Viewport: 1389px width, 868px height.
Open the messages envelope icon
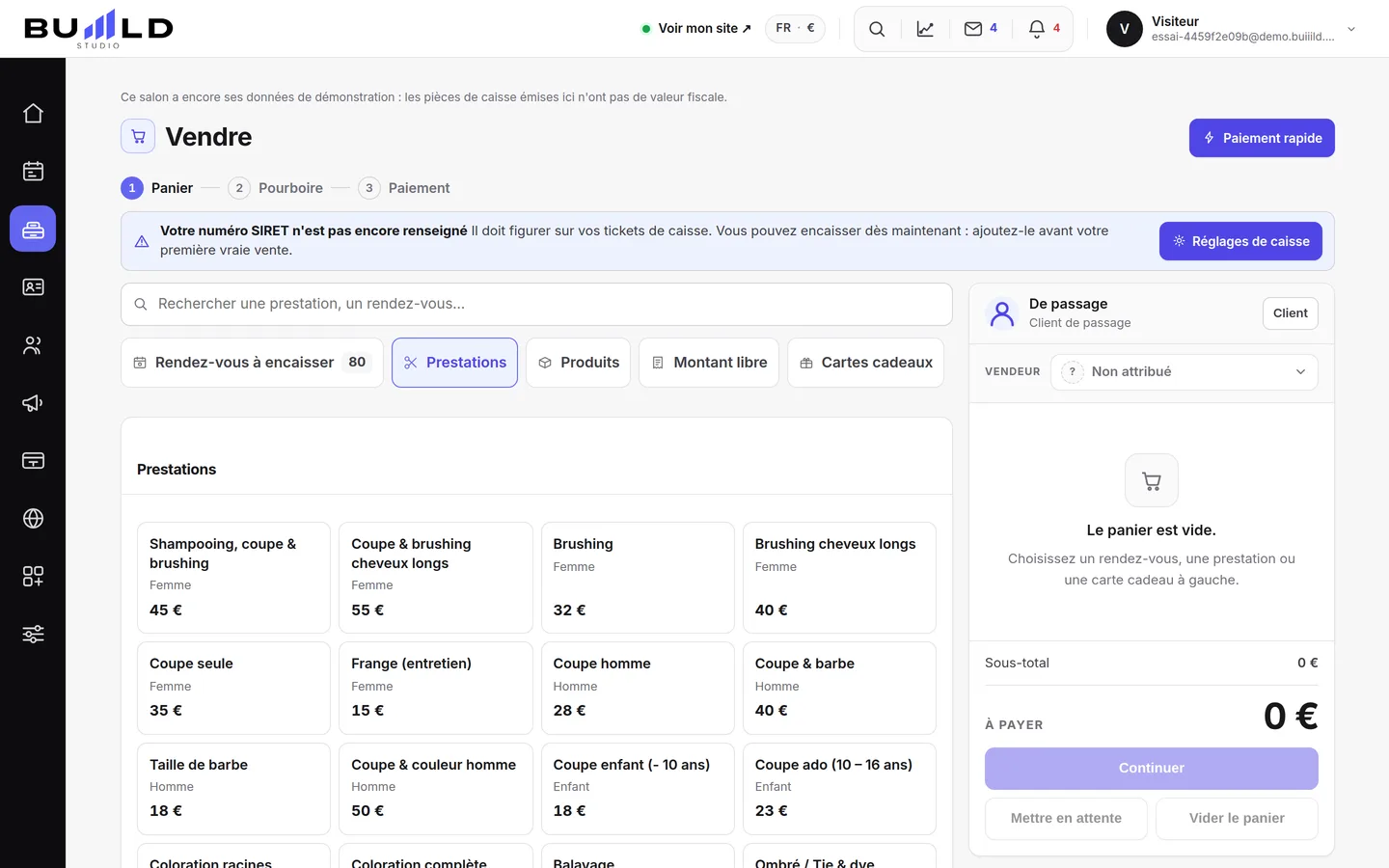point(980,29)
